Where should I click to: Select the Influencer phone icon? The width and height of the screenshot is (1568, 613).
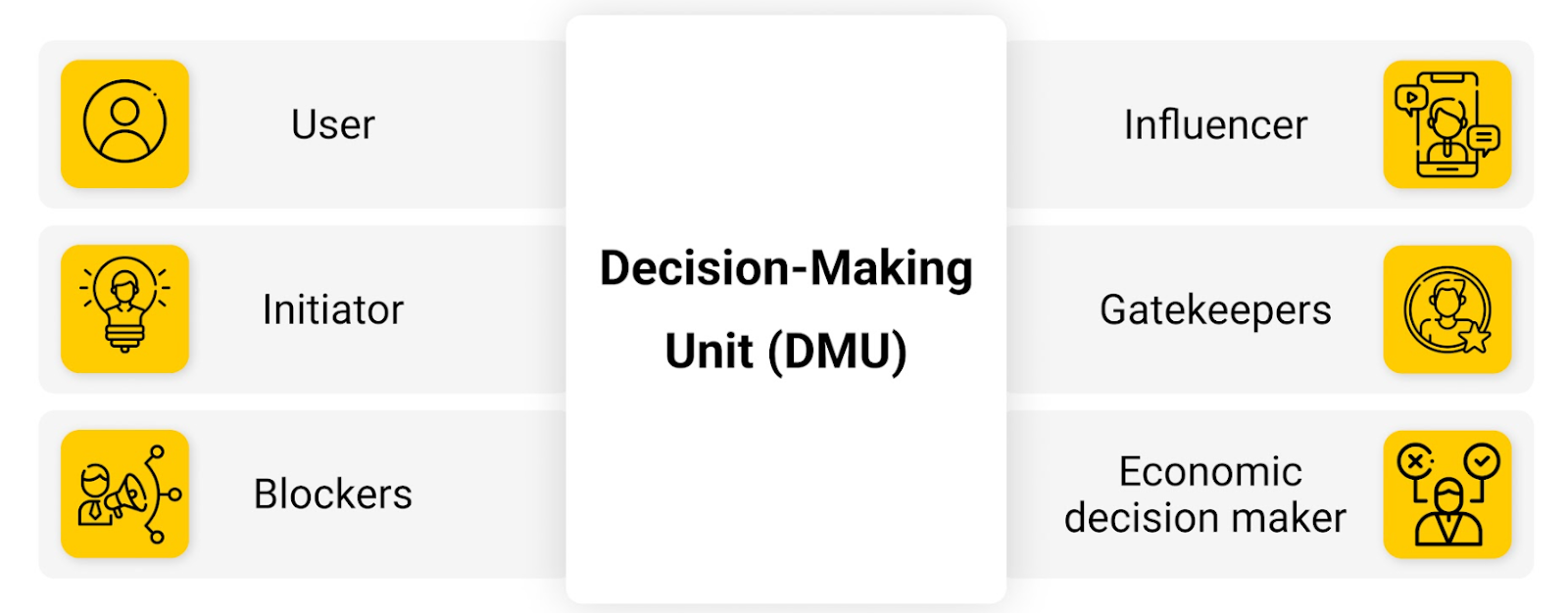[1447, 123]
